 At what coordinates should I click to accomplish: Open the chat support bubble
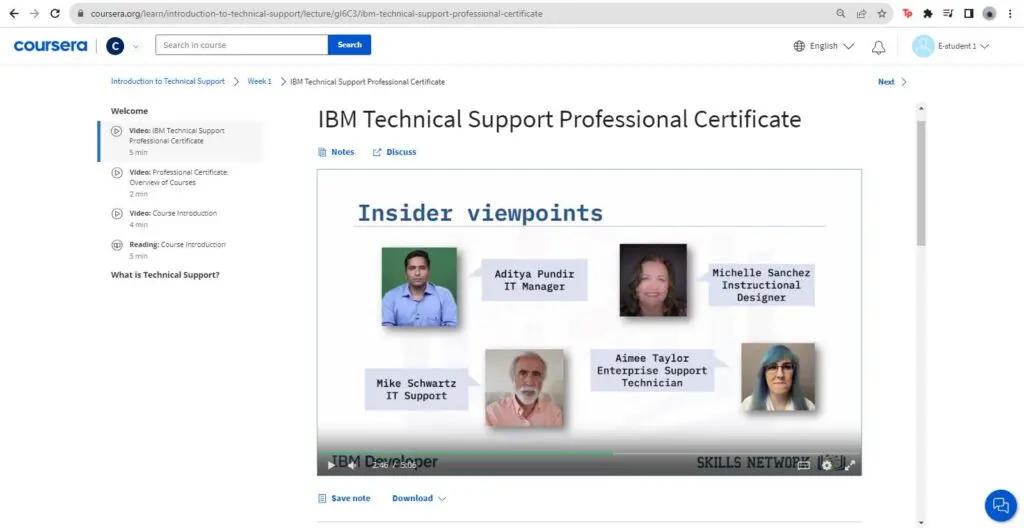pos(1000,505)
